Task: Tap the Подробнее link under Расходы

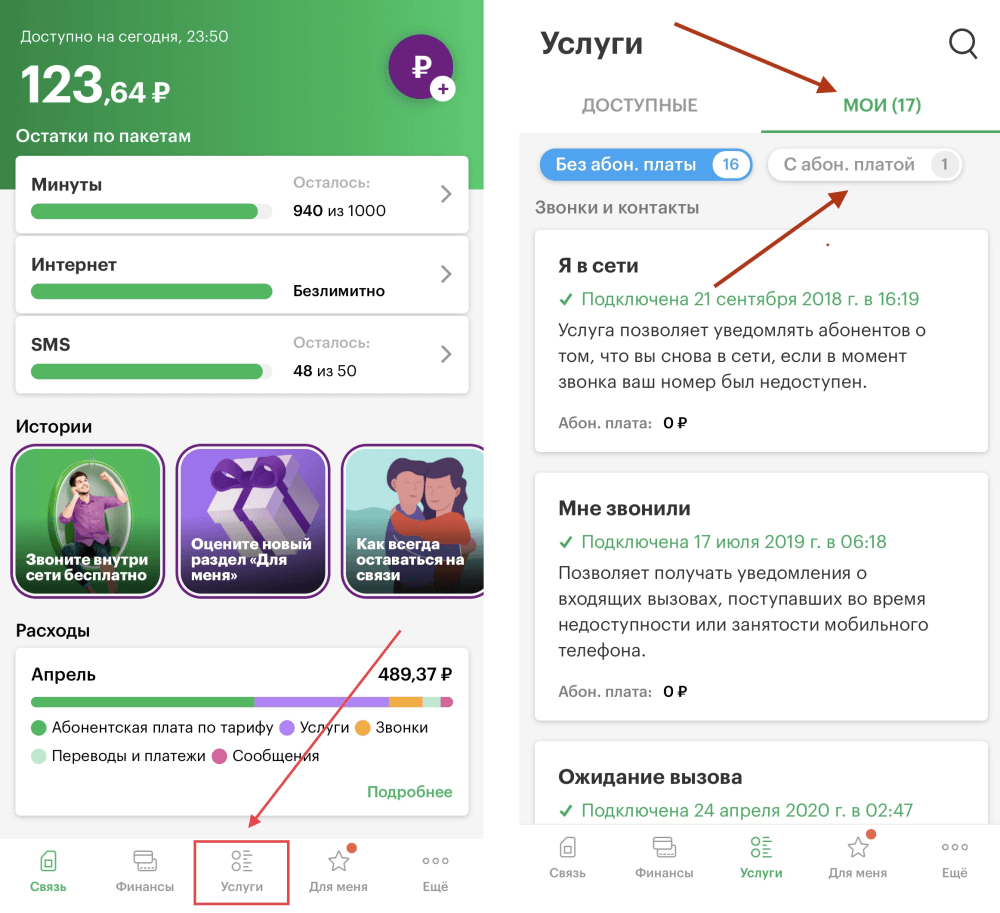Action: 409,792
